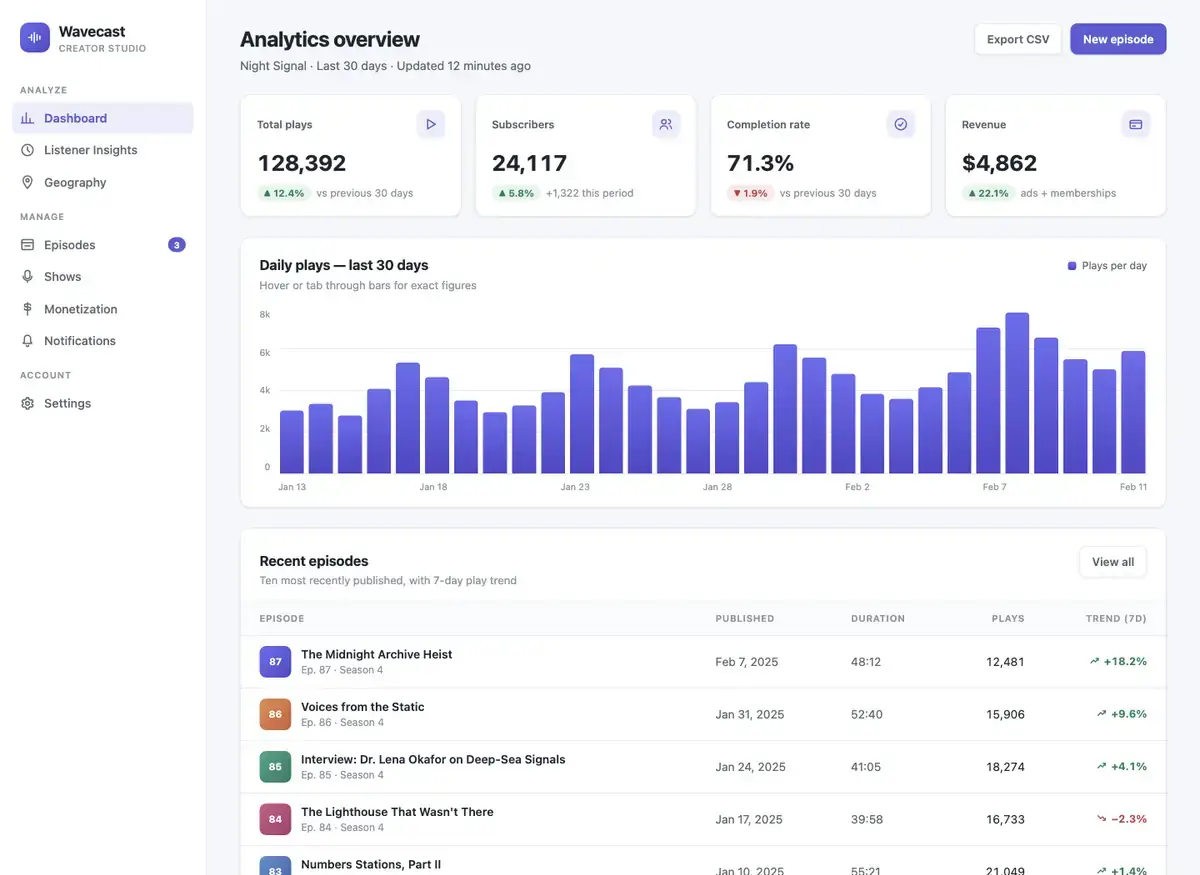Select the tallest bar in Daily plays chart
This screenshot has height=875, width=1200.
pos(1017,393)
